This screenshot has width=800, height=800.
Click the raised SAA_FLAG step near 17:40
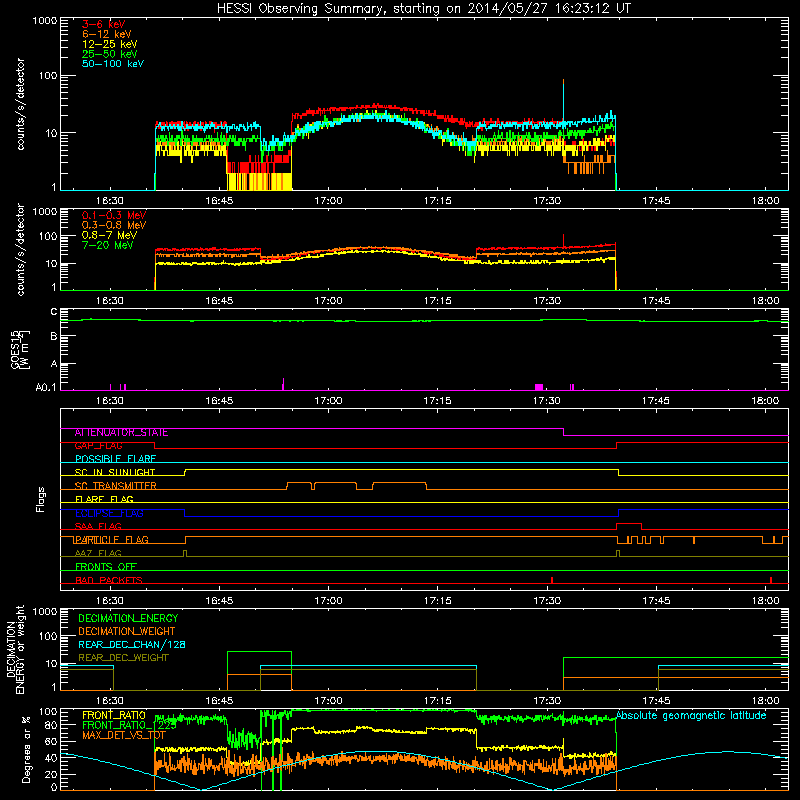click(629, 526)
